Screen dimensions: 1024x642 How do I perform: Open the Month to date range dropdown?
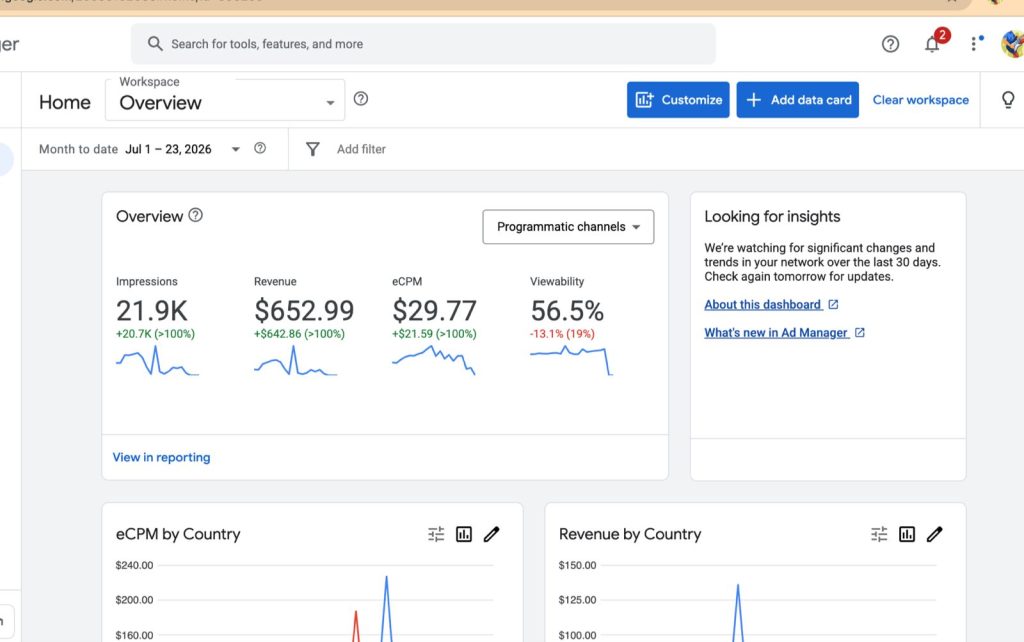pyautogui.click(x=140, y=149)
